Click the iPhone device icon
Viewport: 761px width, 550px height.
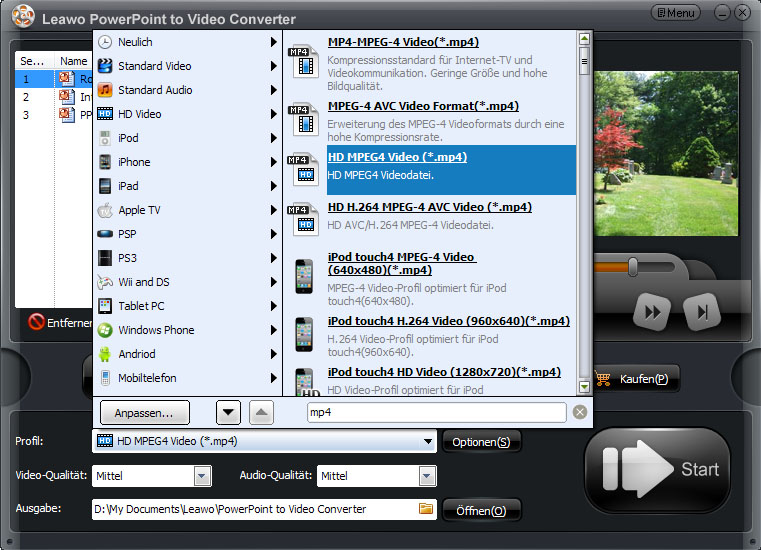105,162
